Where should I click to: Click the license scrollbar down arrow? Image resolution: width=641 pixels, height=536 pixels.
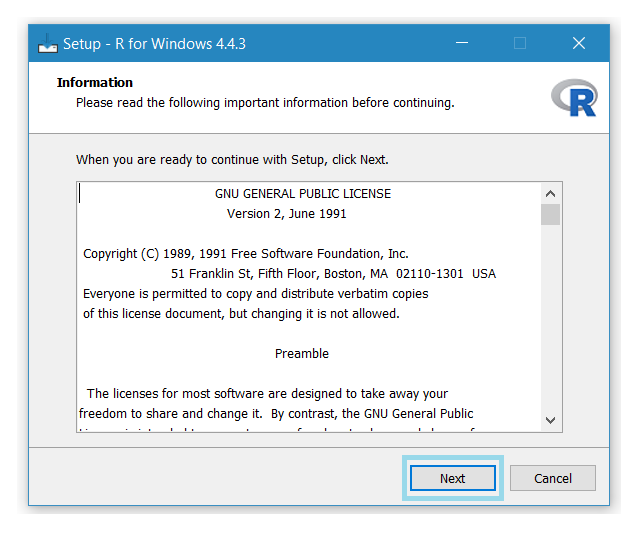click(x=551, y=420)
